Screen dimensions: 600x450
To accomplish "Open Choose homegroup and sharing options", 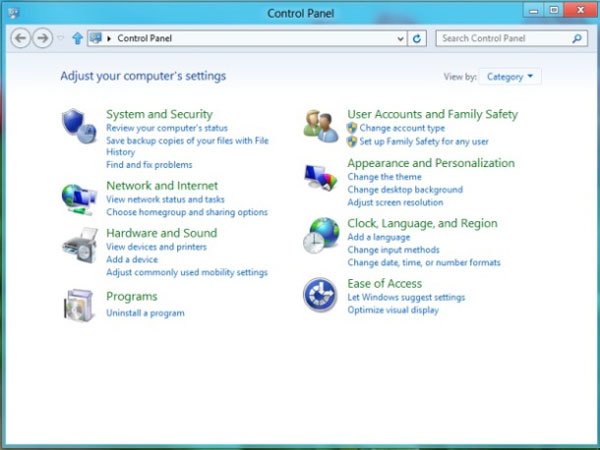I will tap(187, 212).
